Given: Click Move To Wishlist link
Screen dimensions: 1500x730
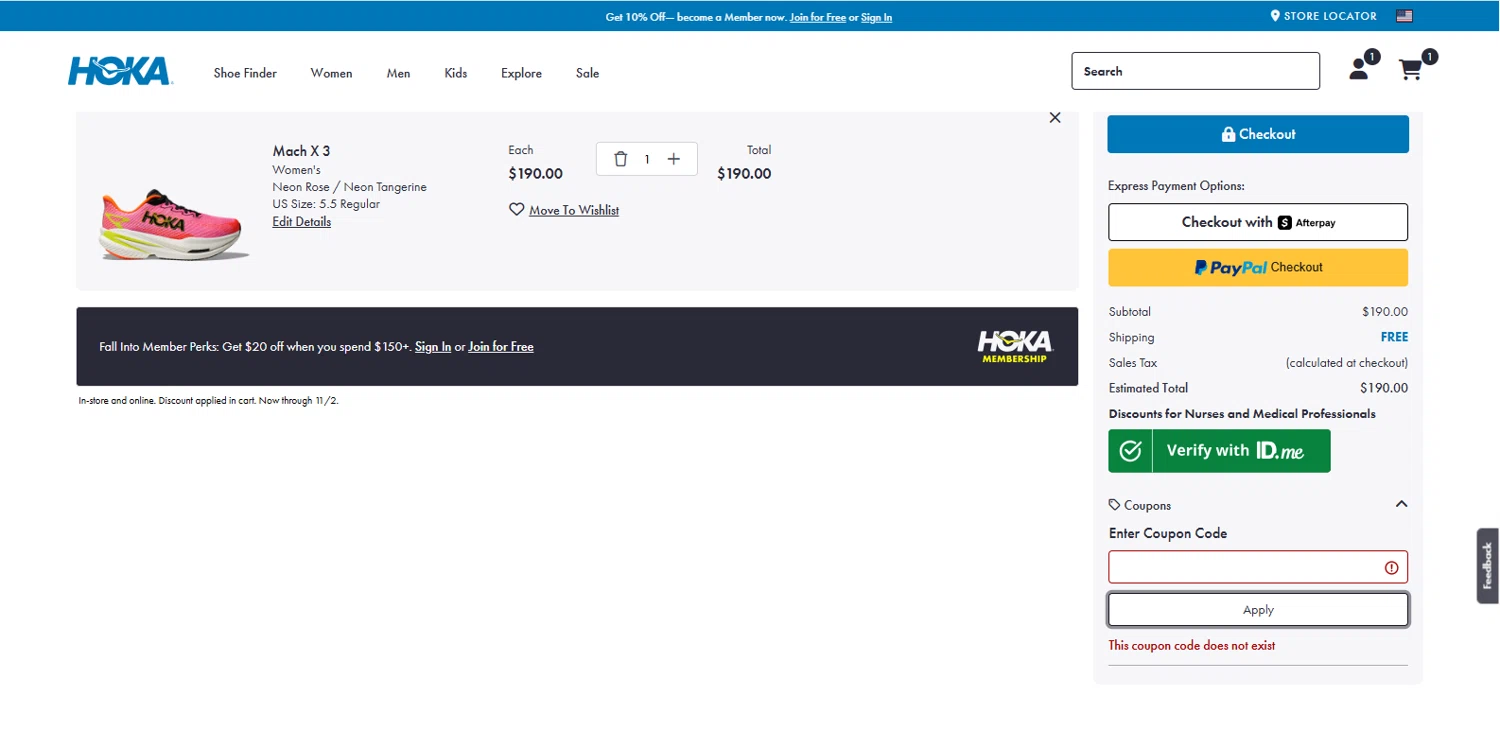Looking at the screenshot, I should (x=574, y=210).
